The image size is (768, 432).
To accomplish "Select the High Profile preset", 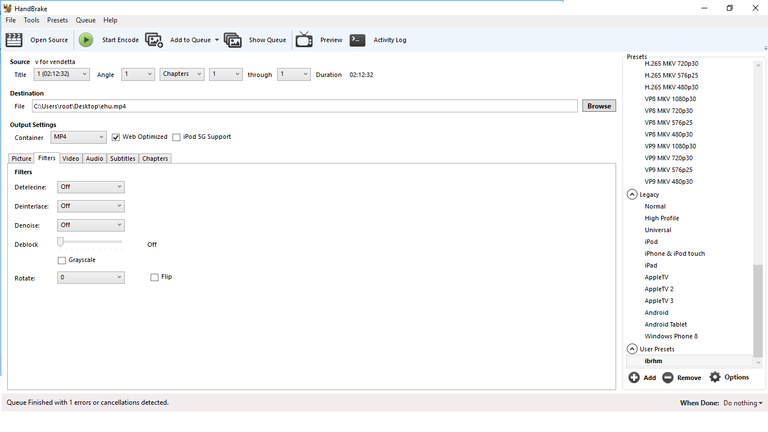I will point(662,218).
